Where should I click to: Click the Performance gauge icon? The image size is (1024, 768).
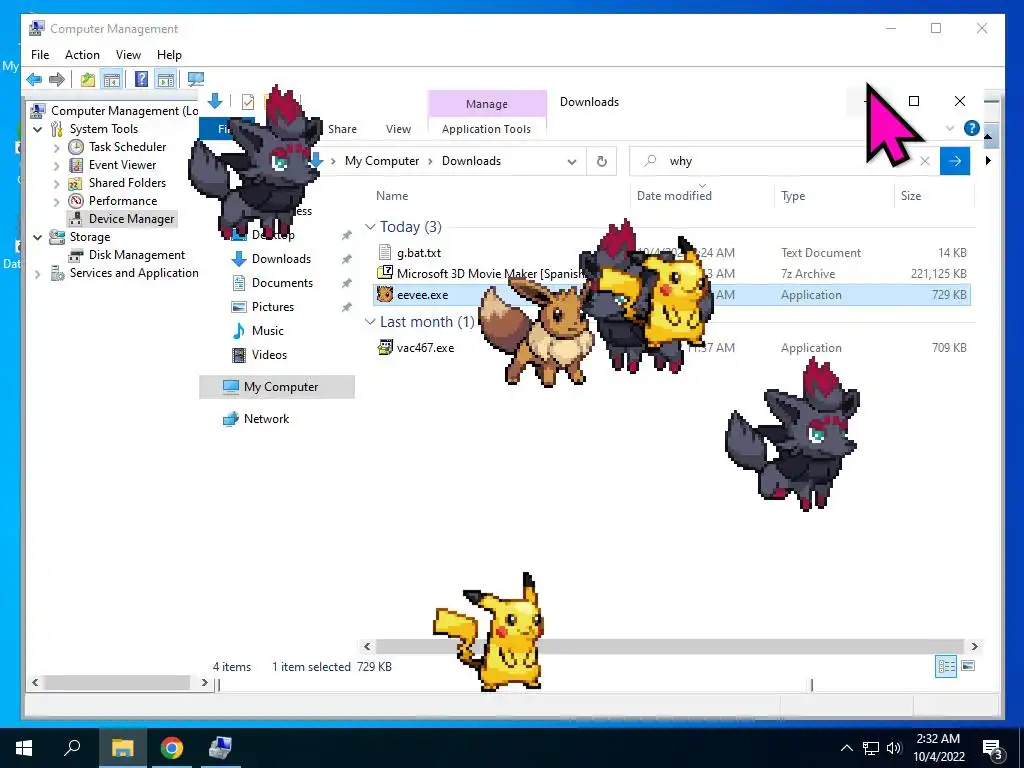pos(76,200)
